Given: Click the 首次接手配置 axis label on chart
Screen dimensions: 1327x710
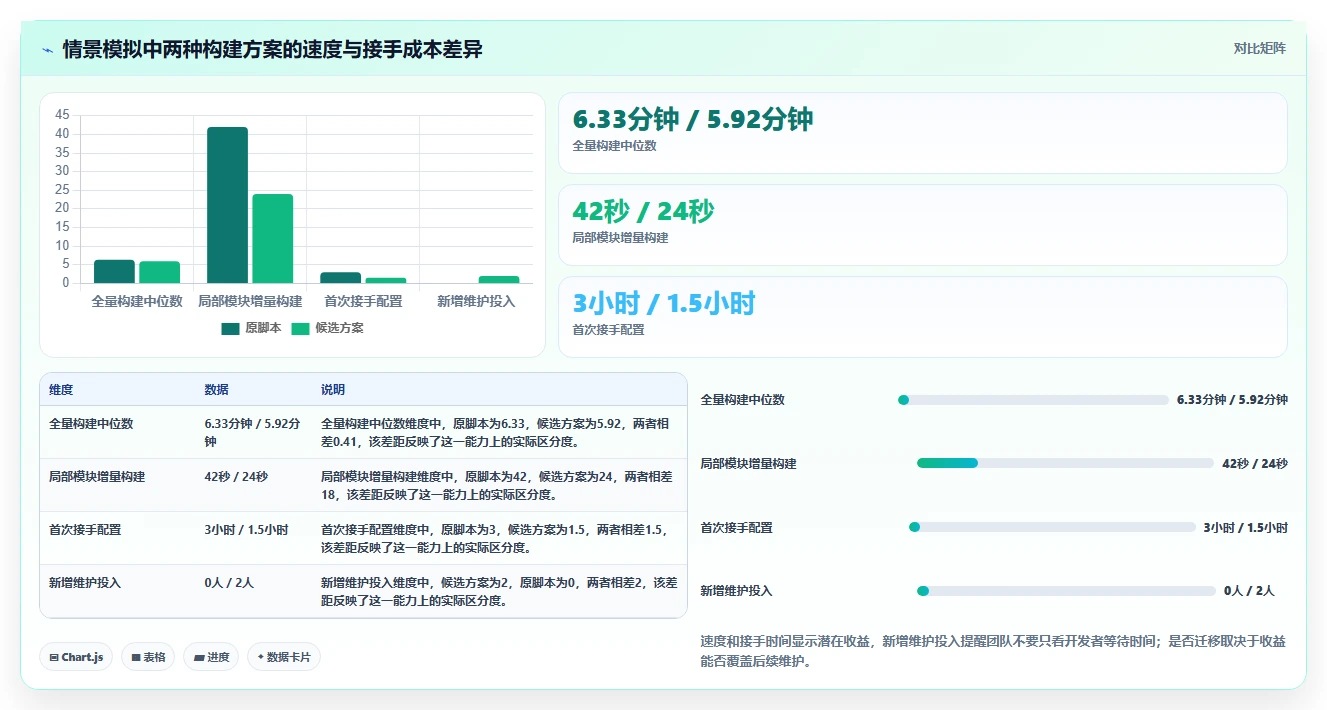Looking at the screenshot, I should pos(363,301).
